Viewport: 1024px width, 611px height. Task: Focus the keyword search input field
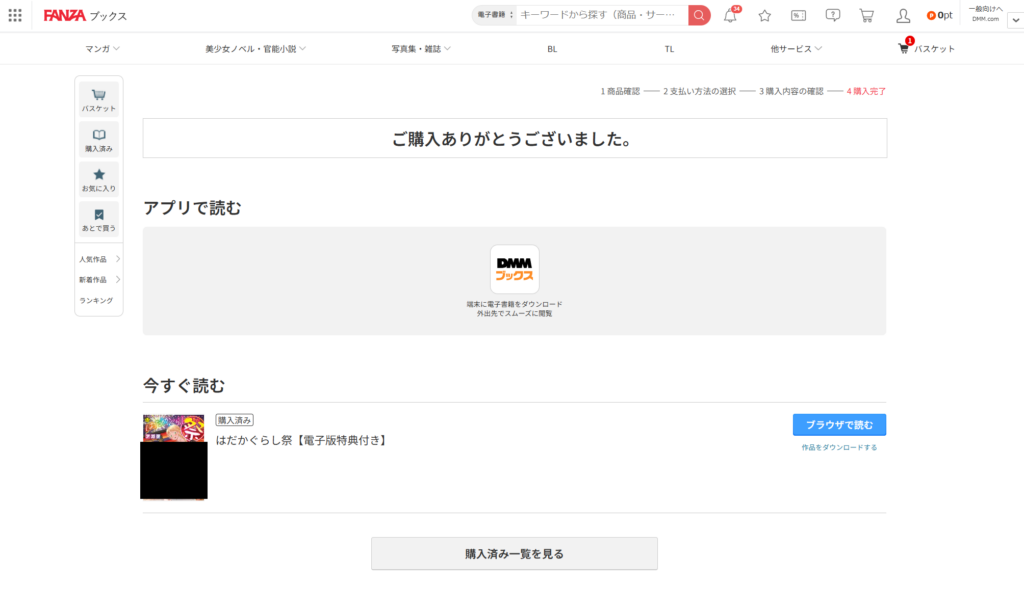click(601, 15)
